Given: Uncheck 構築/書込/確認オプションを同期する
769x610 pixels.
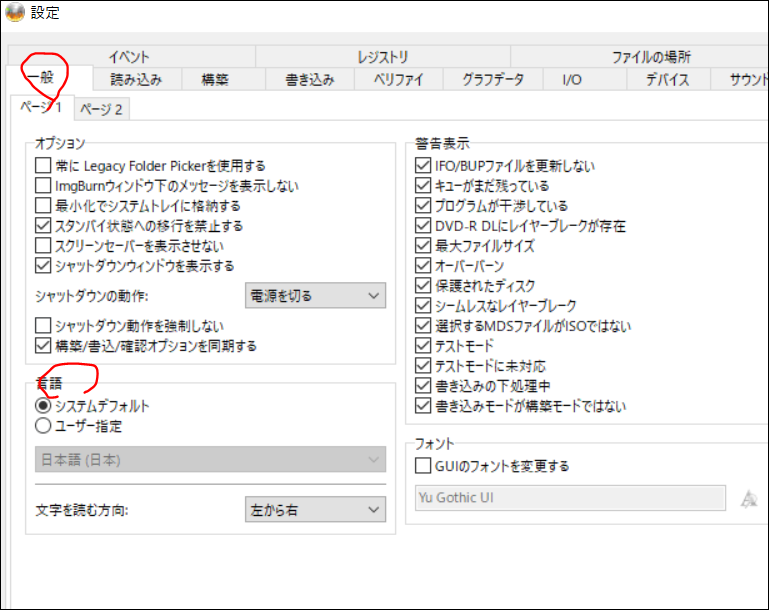Looking at the screenshot, I should click(x=43, y=346).
